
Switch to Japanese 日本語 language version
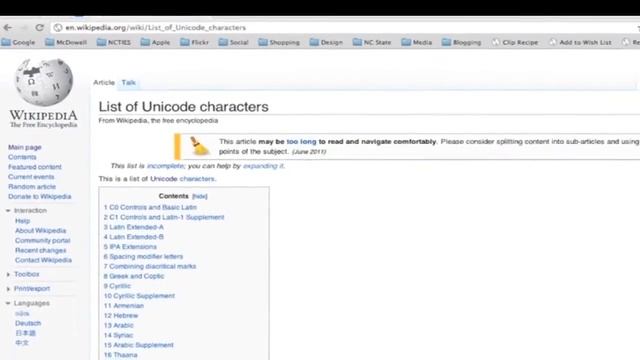(x=25, y=333)
